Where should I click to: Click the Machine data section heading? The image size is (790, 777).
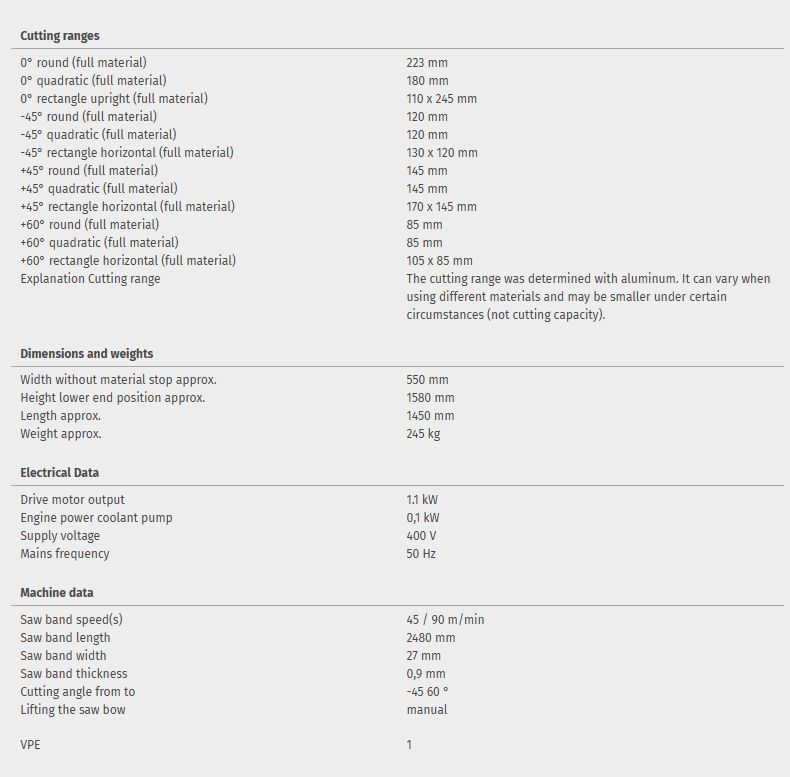click(57, 593)
